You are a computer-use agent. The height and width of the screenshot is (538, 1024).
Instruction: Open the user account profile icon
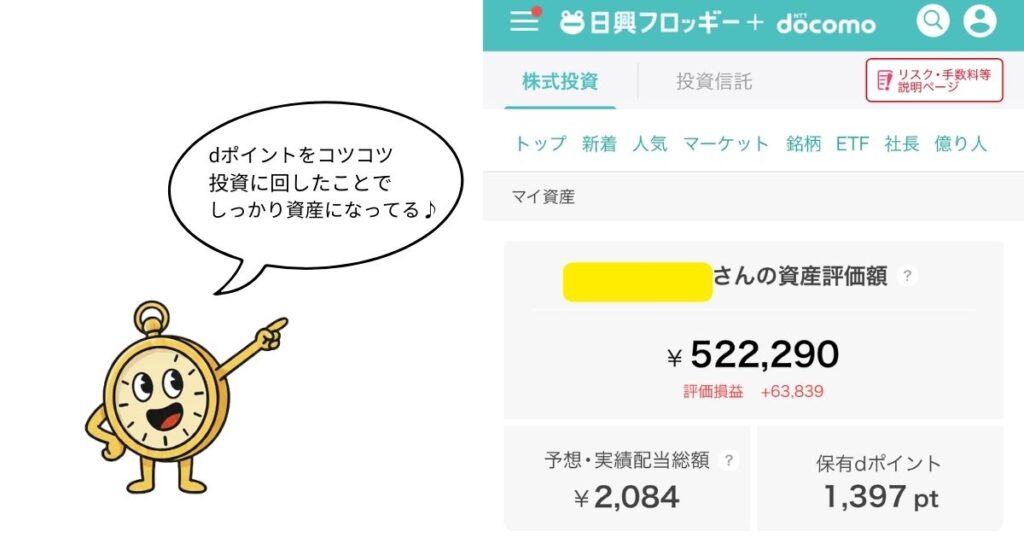point(980,21)
